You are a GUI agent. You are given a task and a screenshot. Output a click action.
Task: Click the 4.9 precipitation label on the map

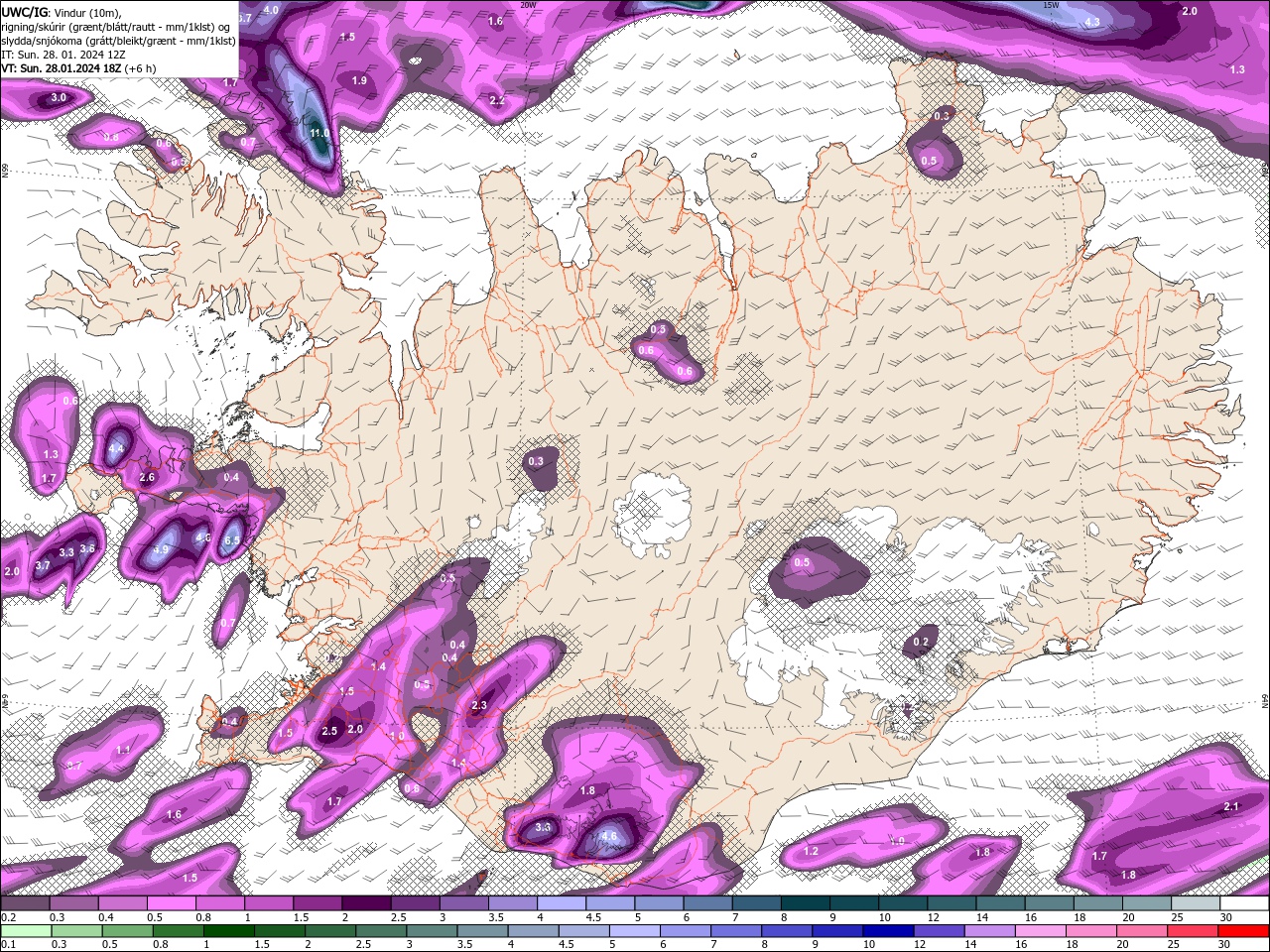pos(160,548)
